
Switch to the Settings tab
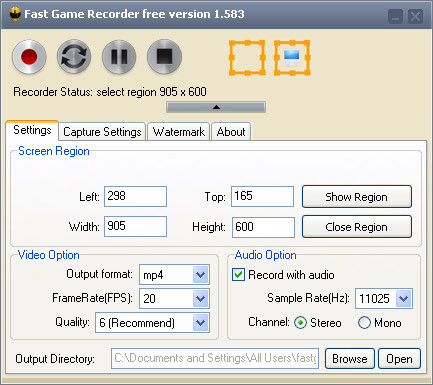tap(32, 130)
